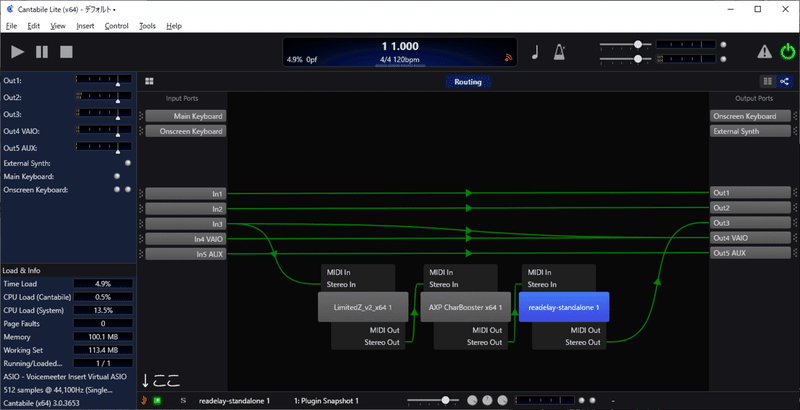Click the Onscreen Keyboard output port
This screenshot has width=800, height=410.
751,116
